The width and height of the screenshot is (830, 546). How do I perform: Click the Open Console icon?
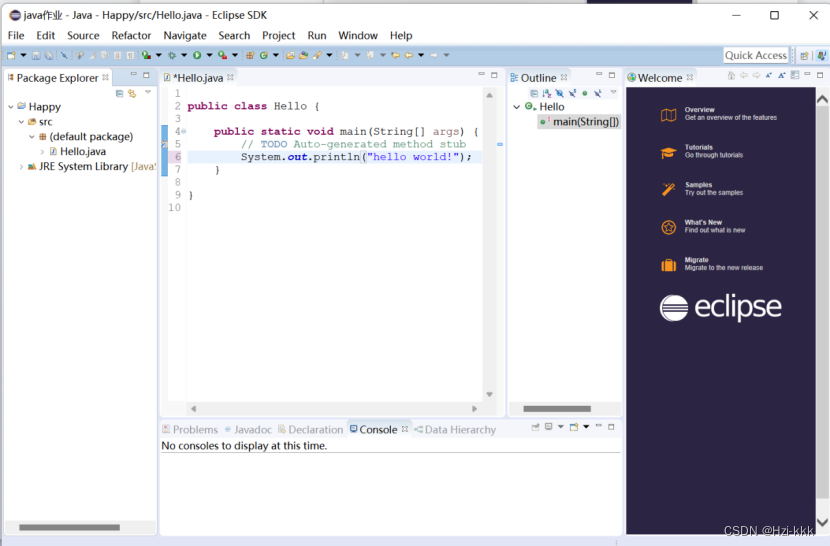tap(574, 427)
